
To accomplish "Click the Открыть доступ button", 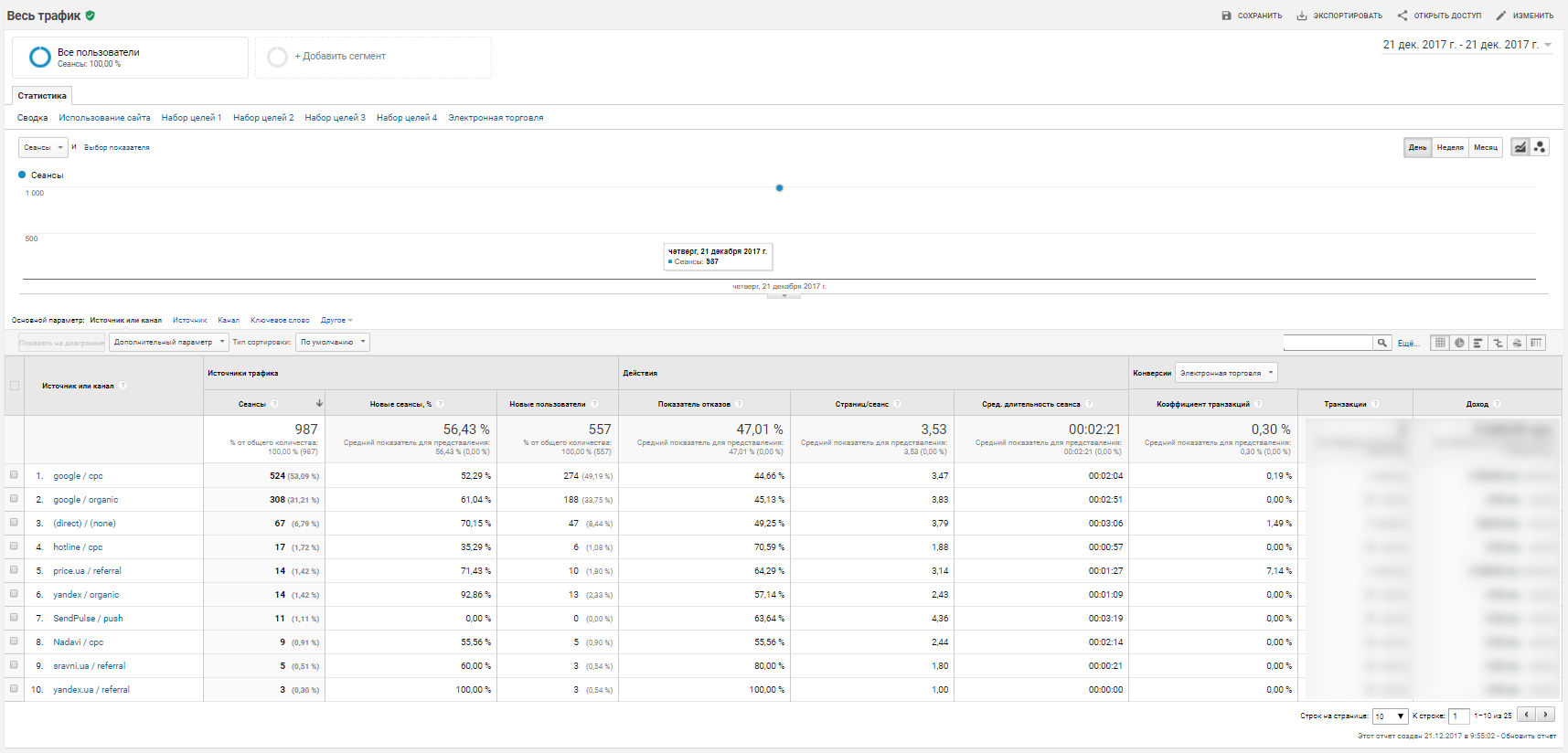I will click(x=1439, y=16).
